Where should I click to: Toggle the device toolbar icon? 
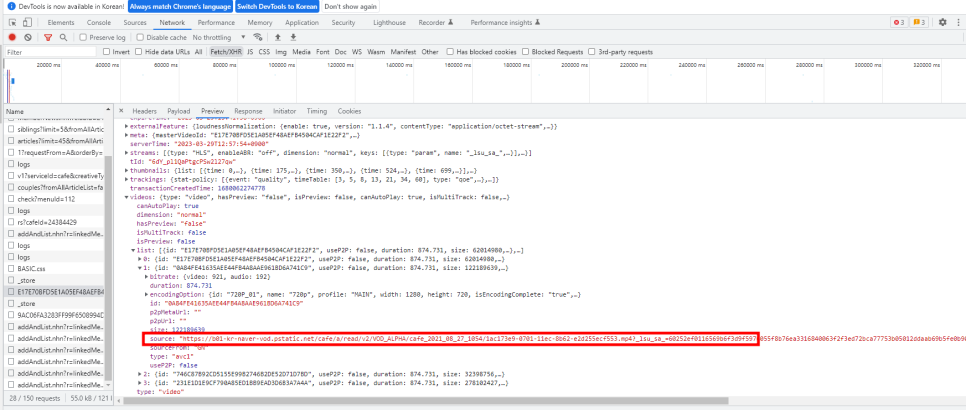click(26, 22)
